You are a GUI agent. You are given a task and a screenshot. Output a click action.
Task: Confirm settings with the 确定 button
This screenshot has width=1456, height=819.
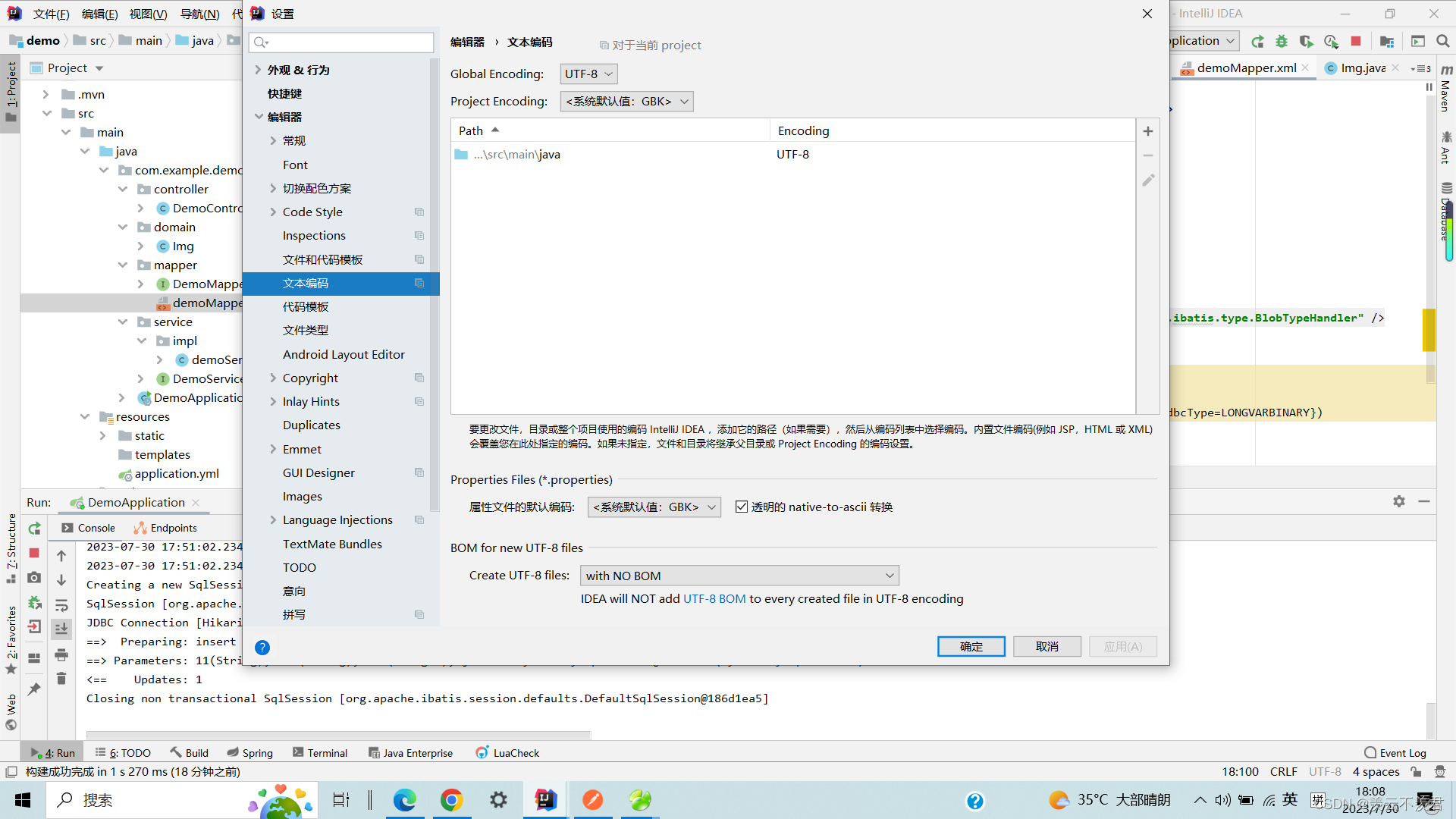(x=971, y=646)
